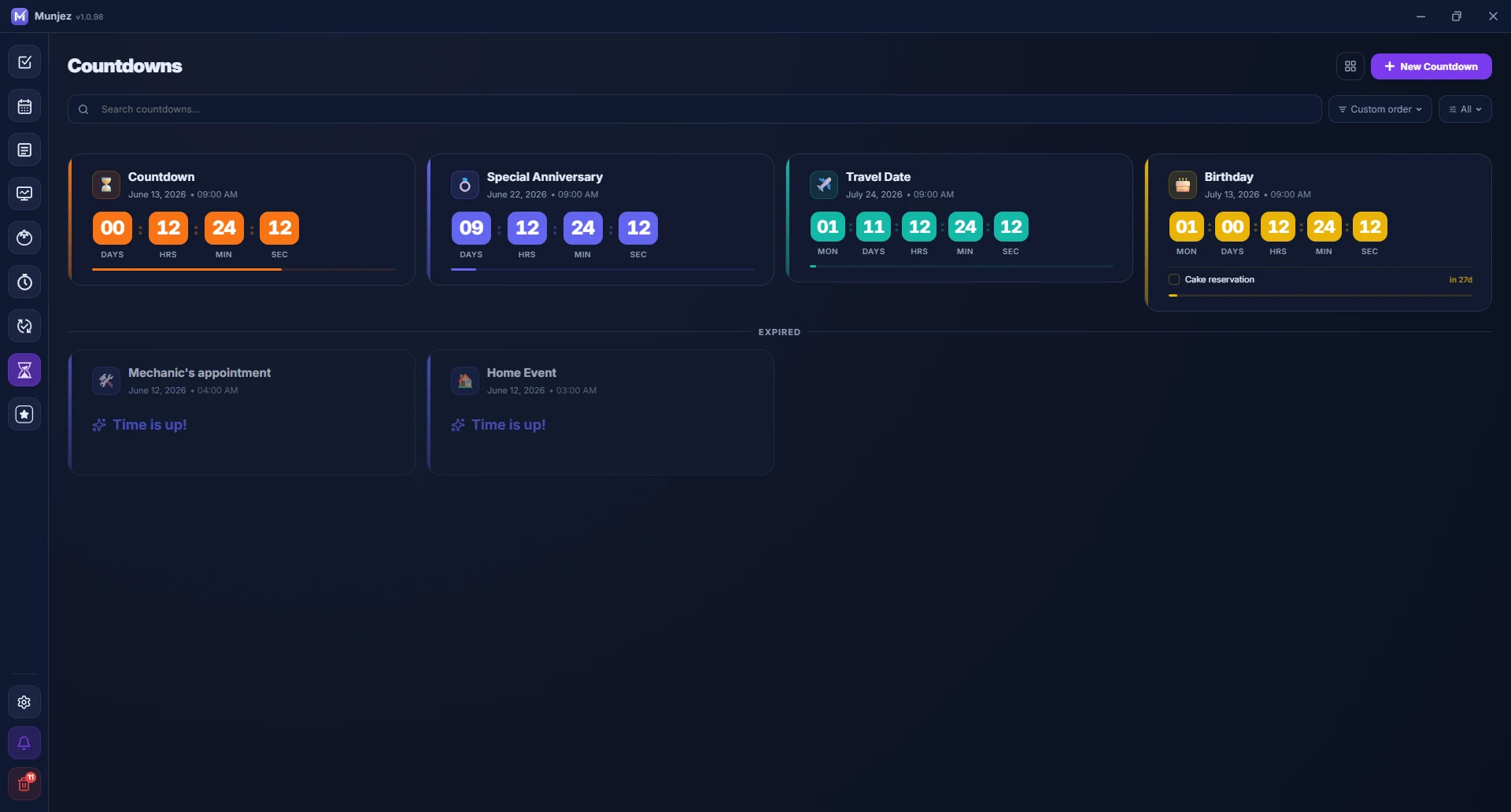Click 'Time is up!' on Home Event
The height and width of the screenshot is (812, 1511).
pyautogui.click(x=508, y=425)
